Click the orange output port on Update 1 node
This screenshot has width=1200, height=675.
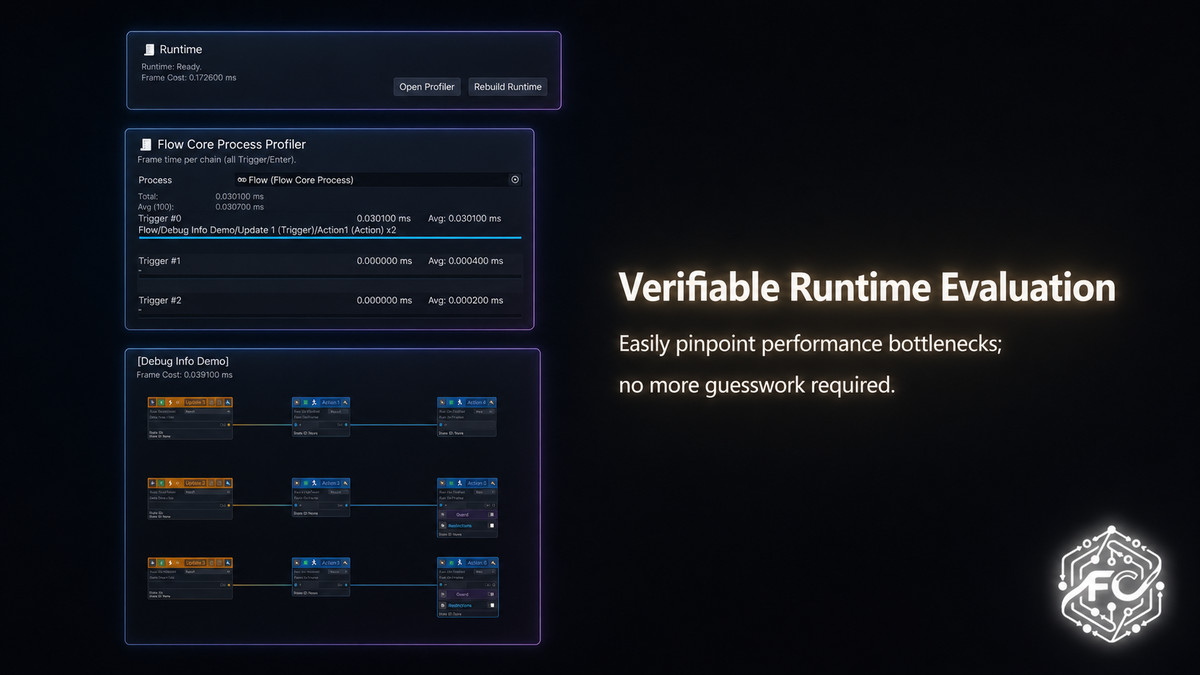click(x=229, y=424)
